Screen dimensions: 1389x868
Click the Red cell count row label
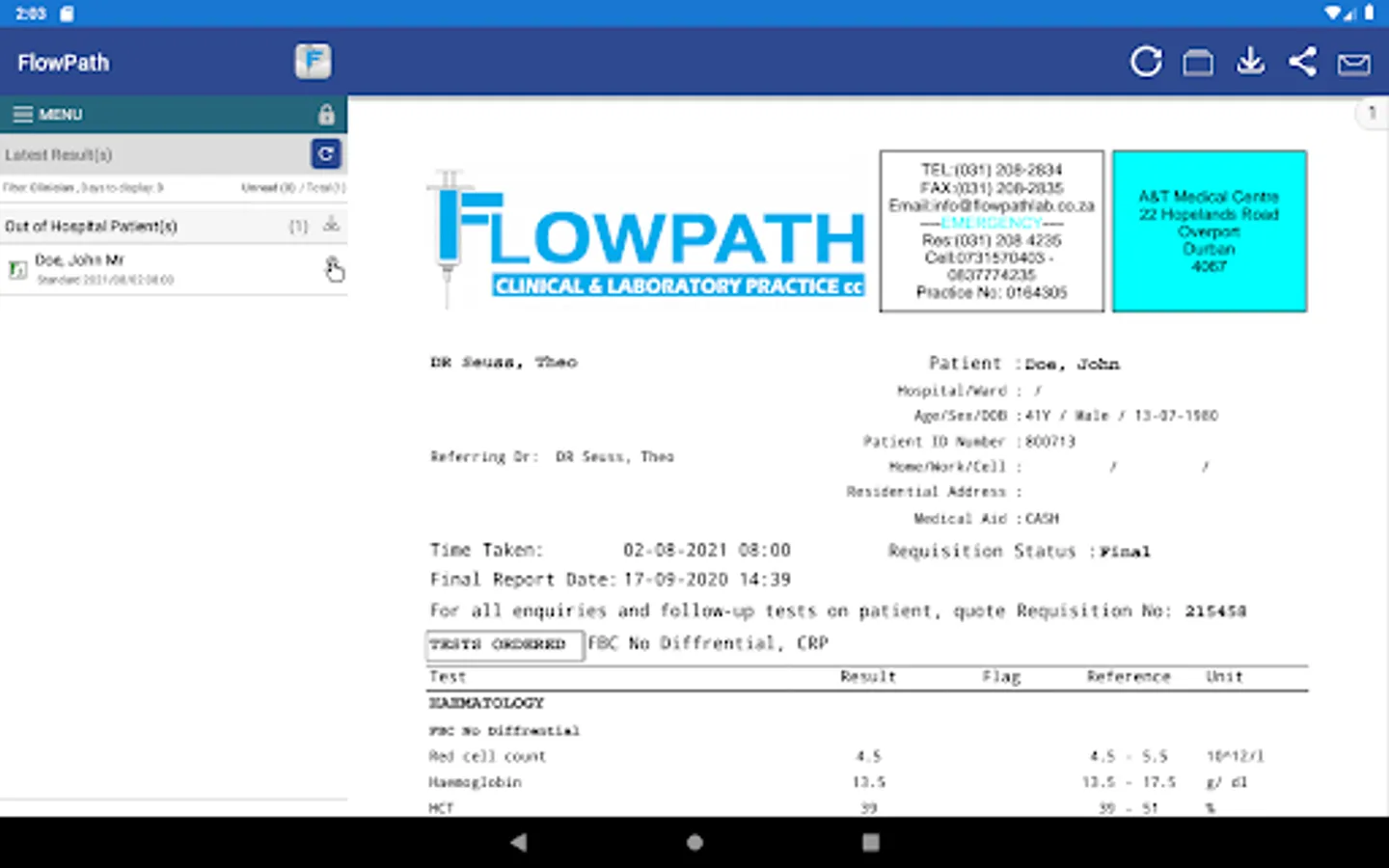click(x=487, y=757)
